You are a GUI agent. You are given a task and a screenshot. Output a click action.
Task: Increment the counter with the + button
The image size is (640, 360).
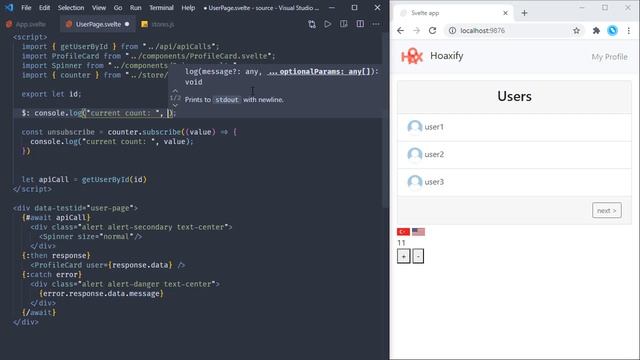click(x=404, y=256)
